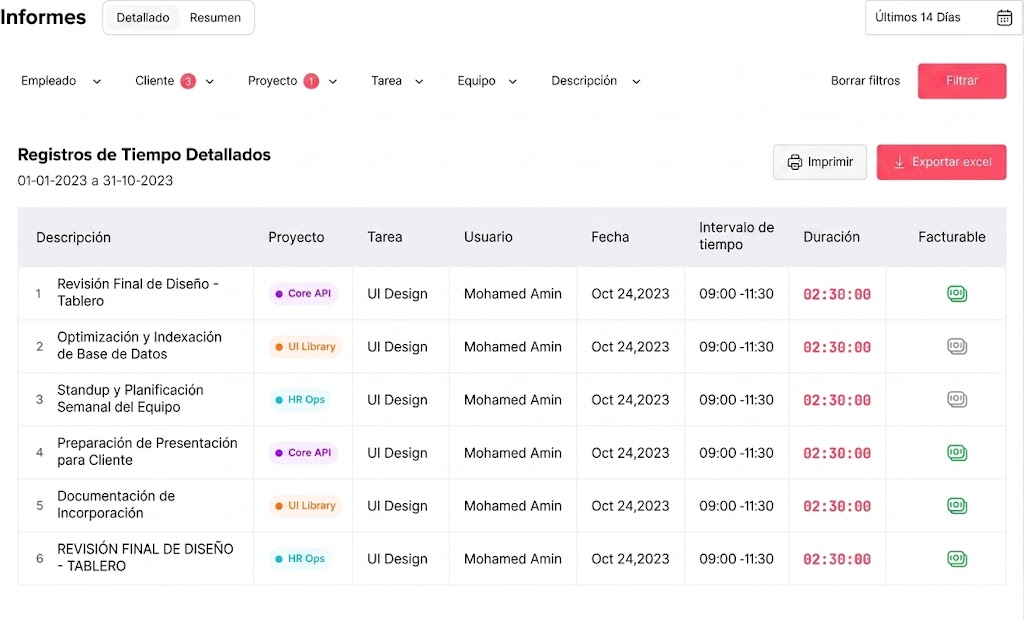Open the Equipo filter dropdown
The image size is (1024, 621).
(487, 81)
